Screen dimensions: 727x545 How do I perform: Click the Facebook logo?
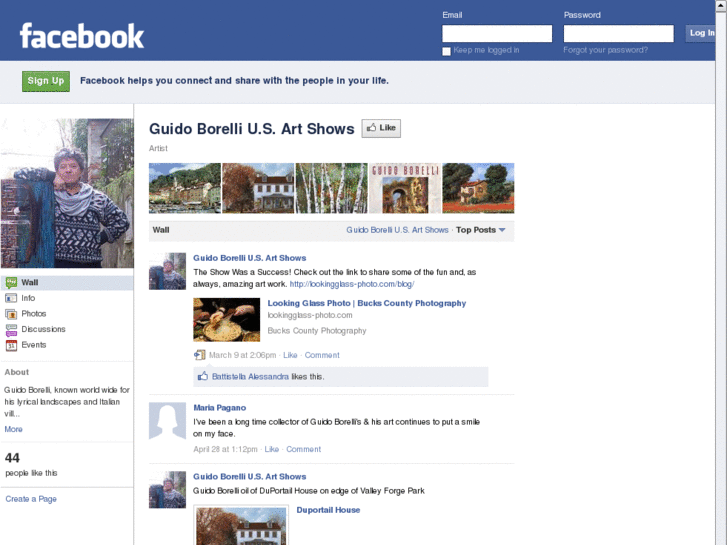point(82,36)
